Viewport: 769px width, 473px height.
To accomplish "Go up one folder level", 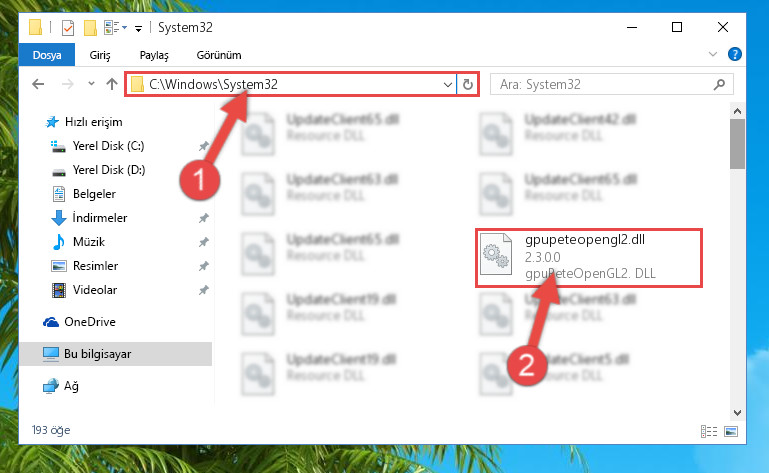I will (x=112, y=84).
